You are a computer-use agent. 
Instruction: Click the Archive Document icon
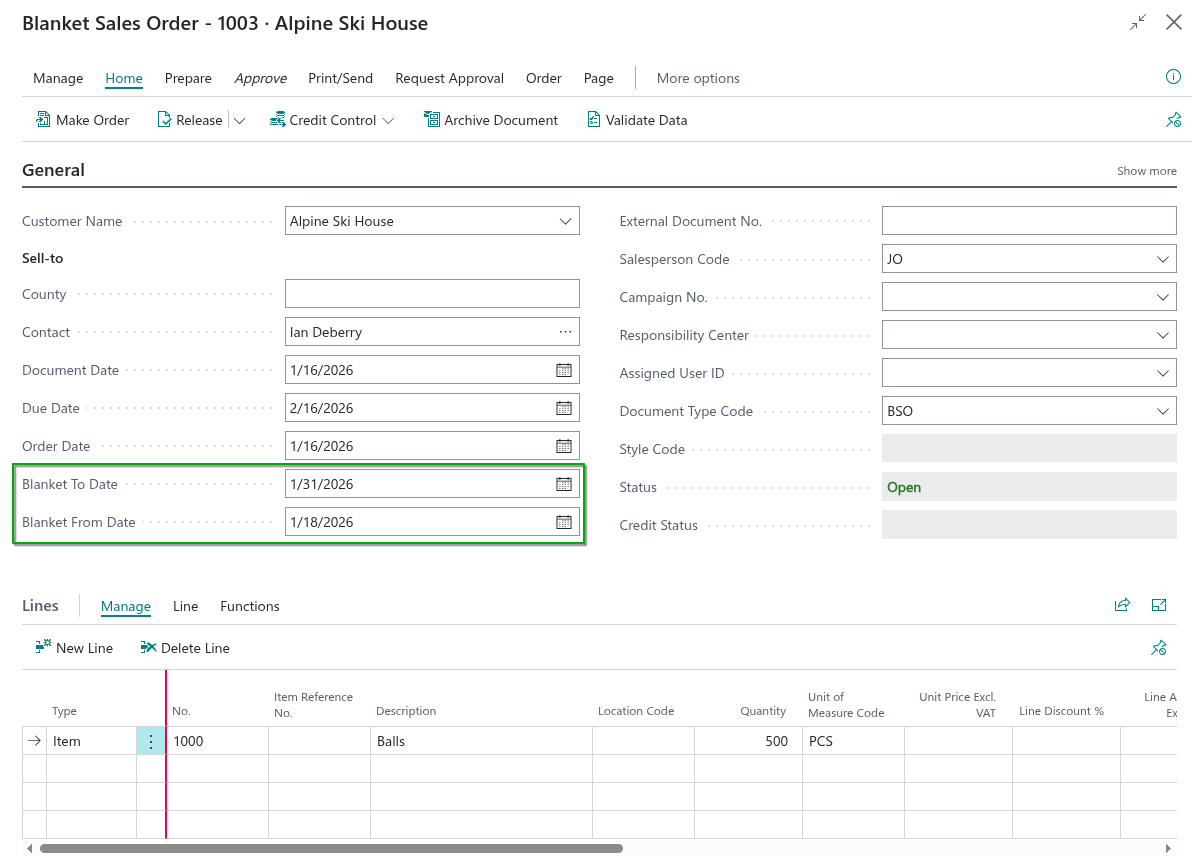[432, 120]
